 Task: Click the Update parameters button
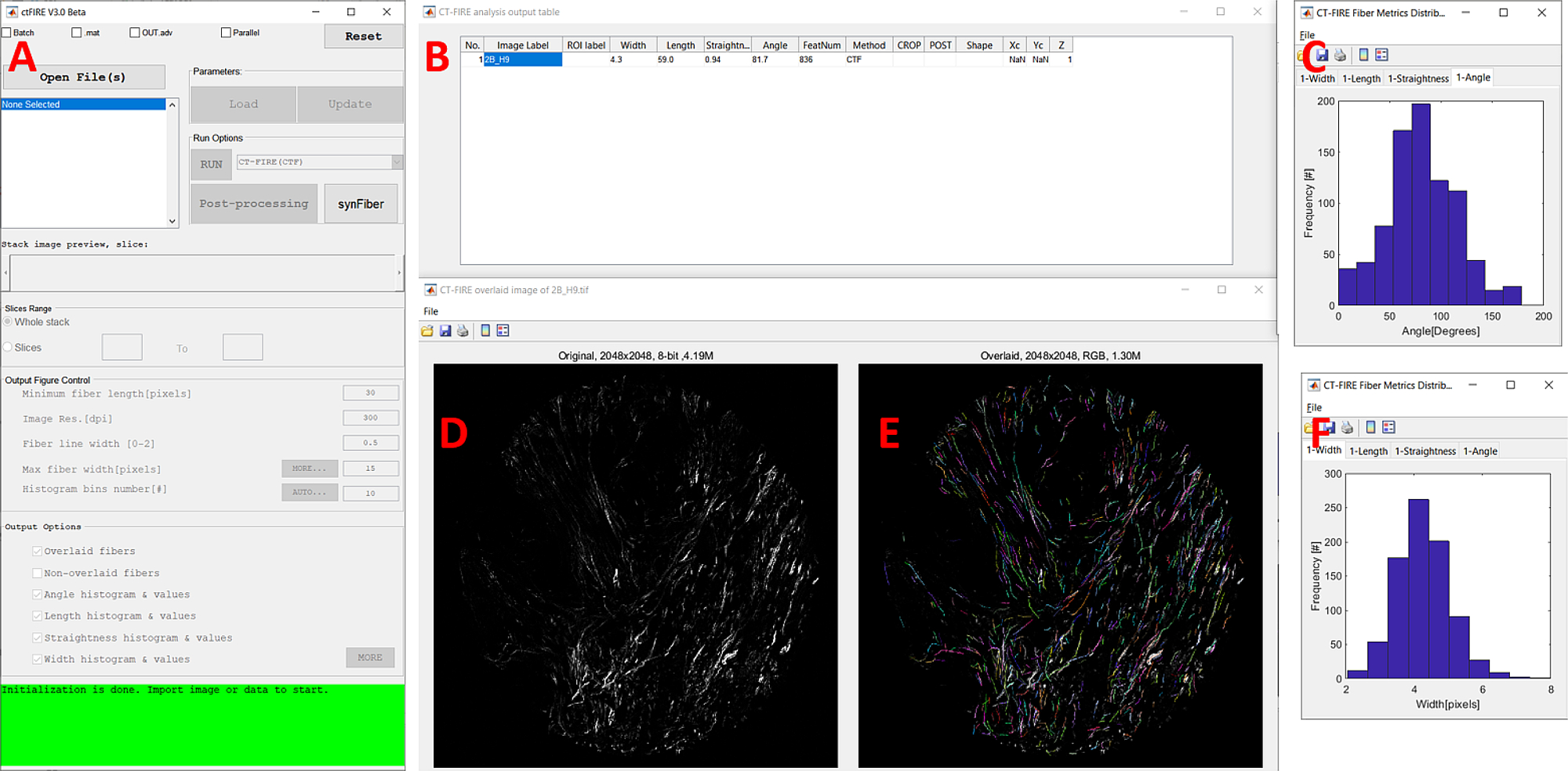click(x=350, y=104)
